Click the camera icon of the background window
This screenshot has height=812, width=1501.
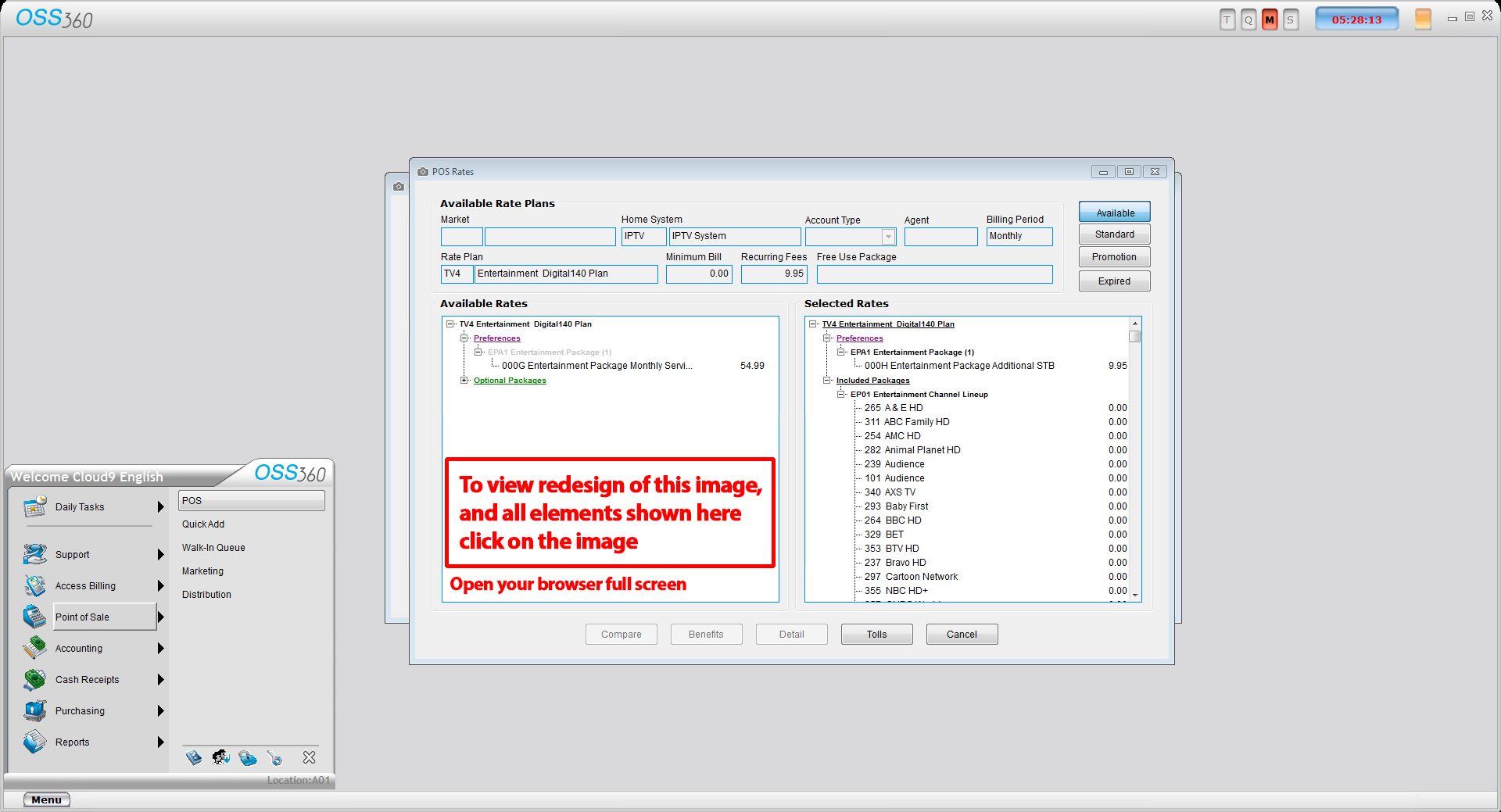coord(399,187)
